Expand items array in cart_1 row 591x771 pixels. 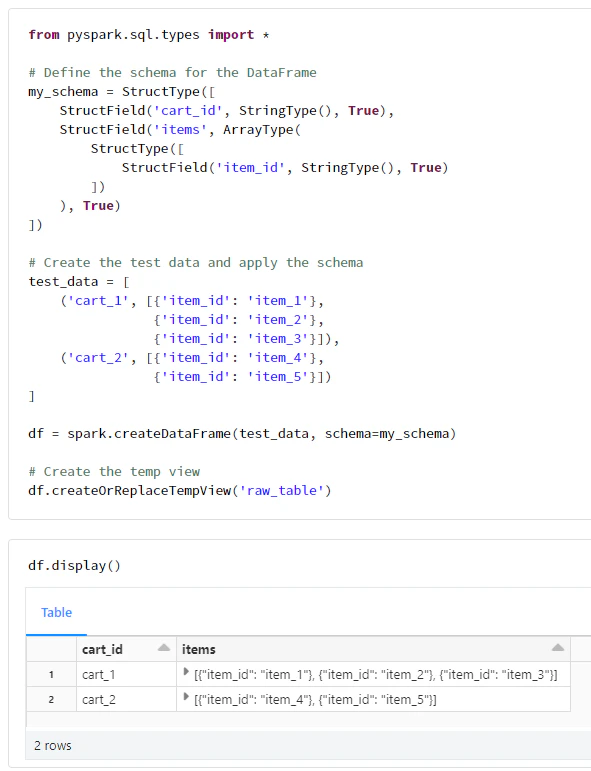click(x=186, y=672)
